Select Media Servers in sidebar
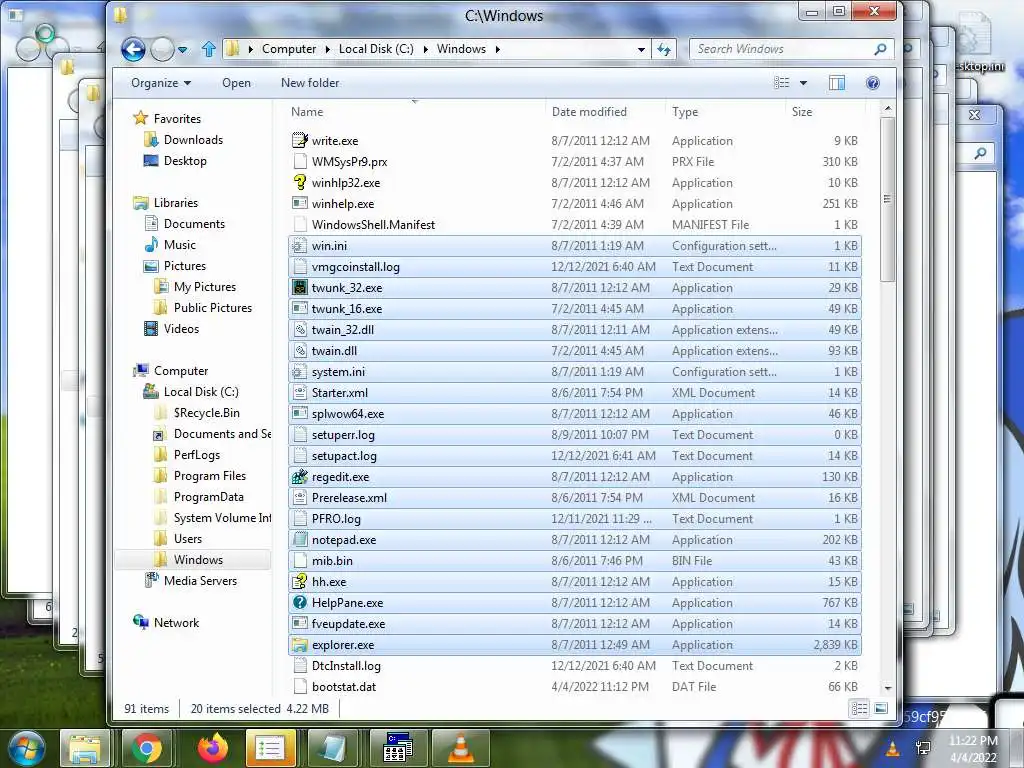 click(x=200, y=581)
